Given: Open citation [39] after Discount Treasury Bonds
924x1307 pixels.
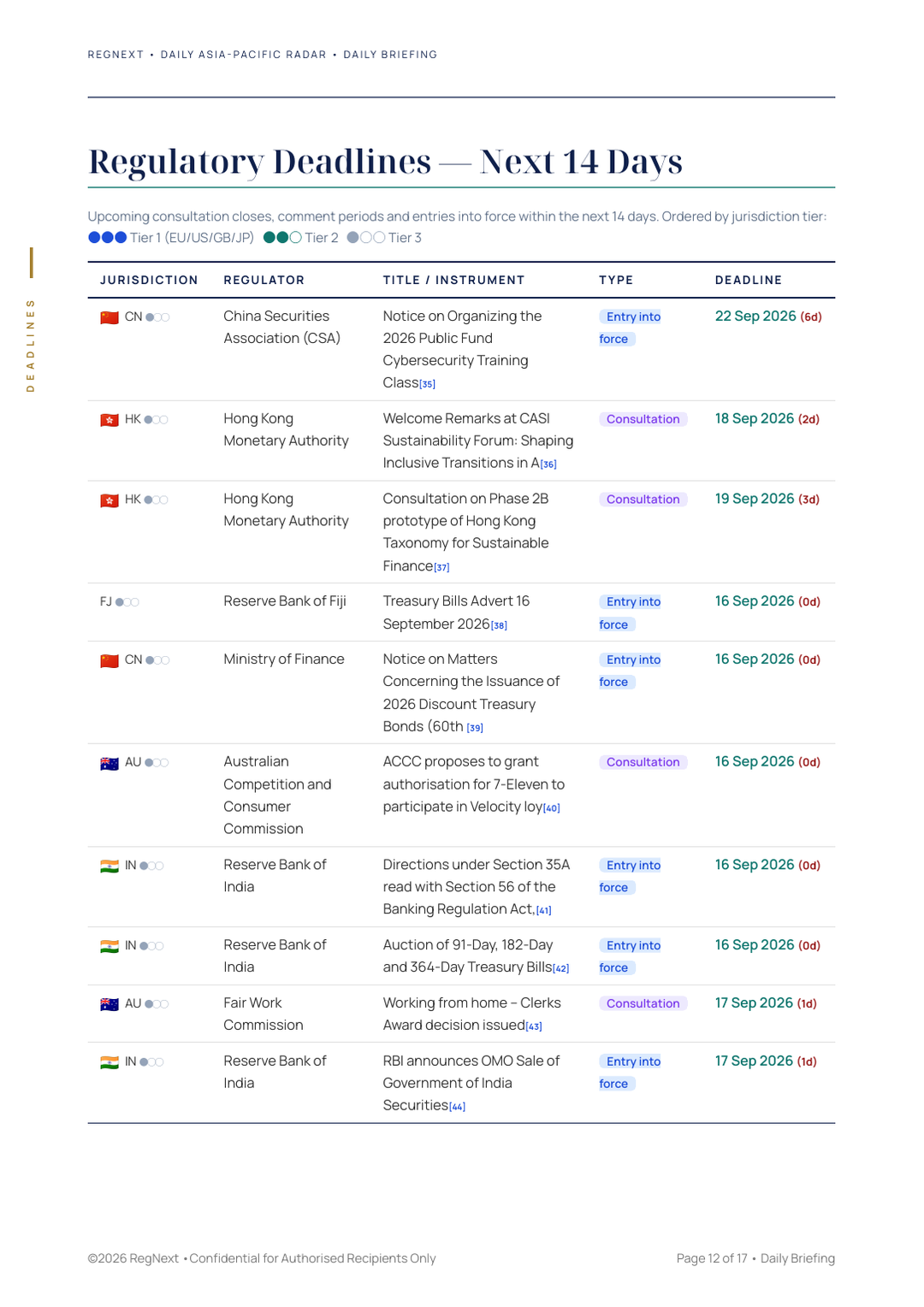Looking at the screenshot, I should click(475, 728).
